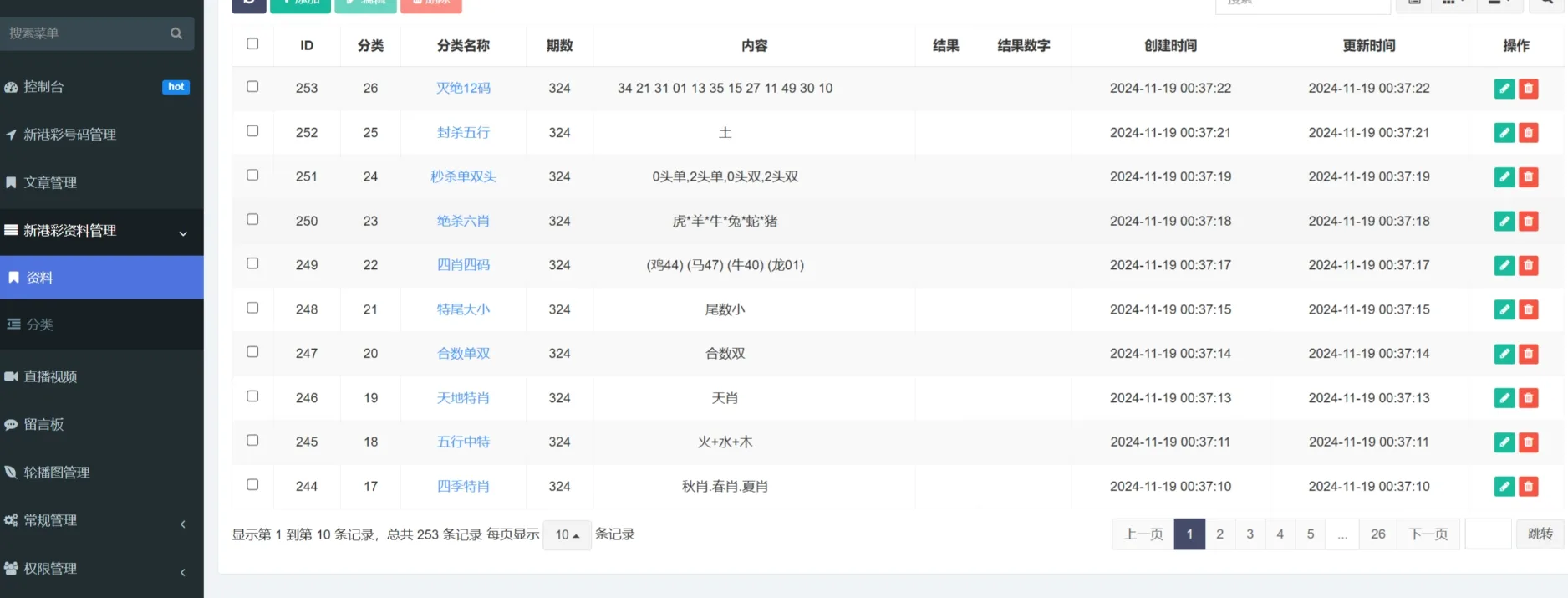Viewport: 1568px width, 598px height.
Task: Click the edit pencil icon for row 249
Action: click(1504, 265)
